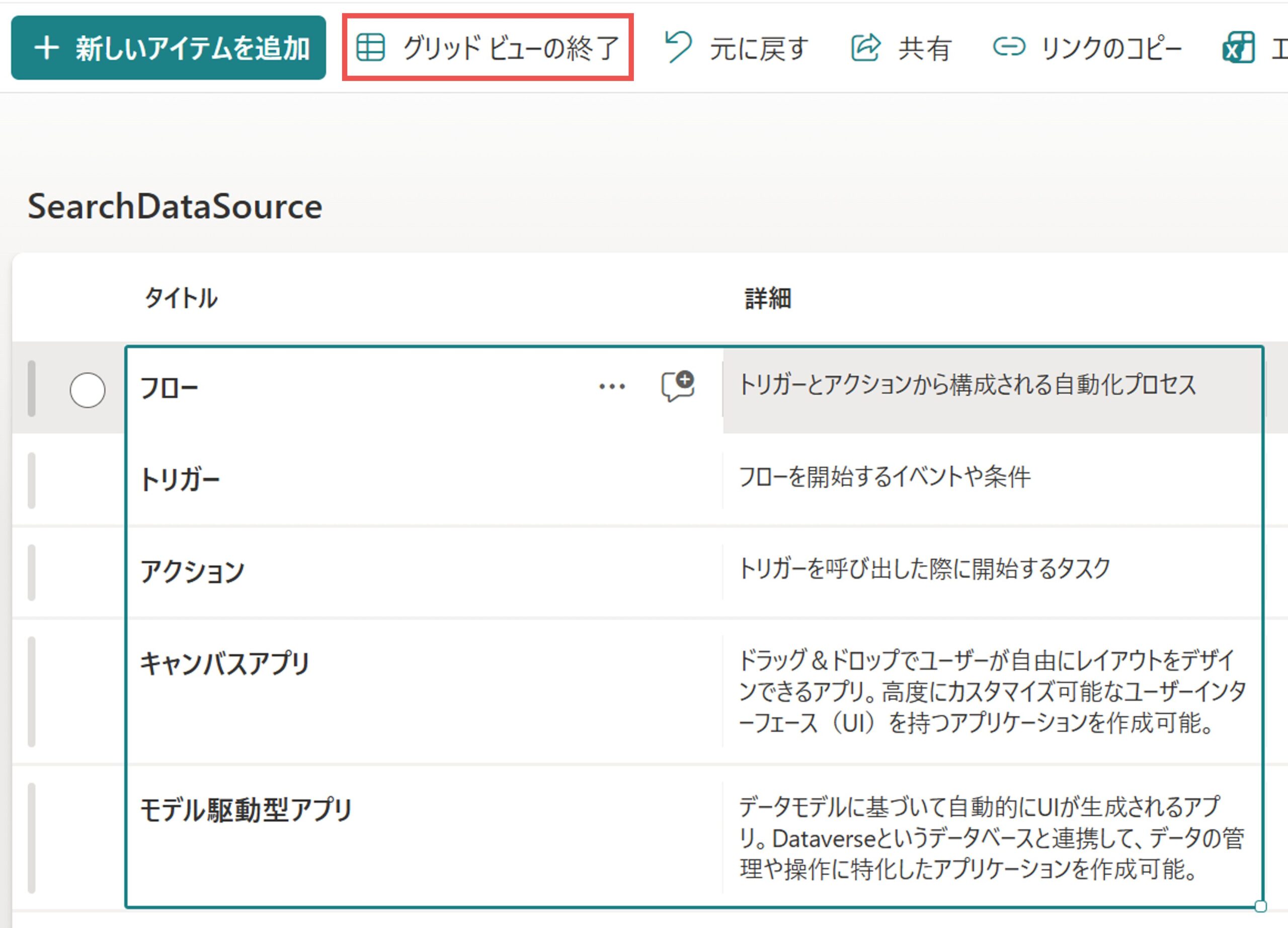The height and width of the screenshot is (928, 1288).
Task: Click the fill handle at selection corner
Action: (x=1260, y=906)
